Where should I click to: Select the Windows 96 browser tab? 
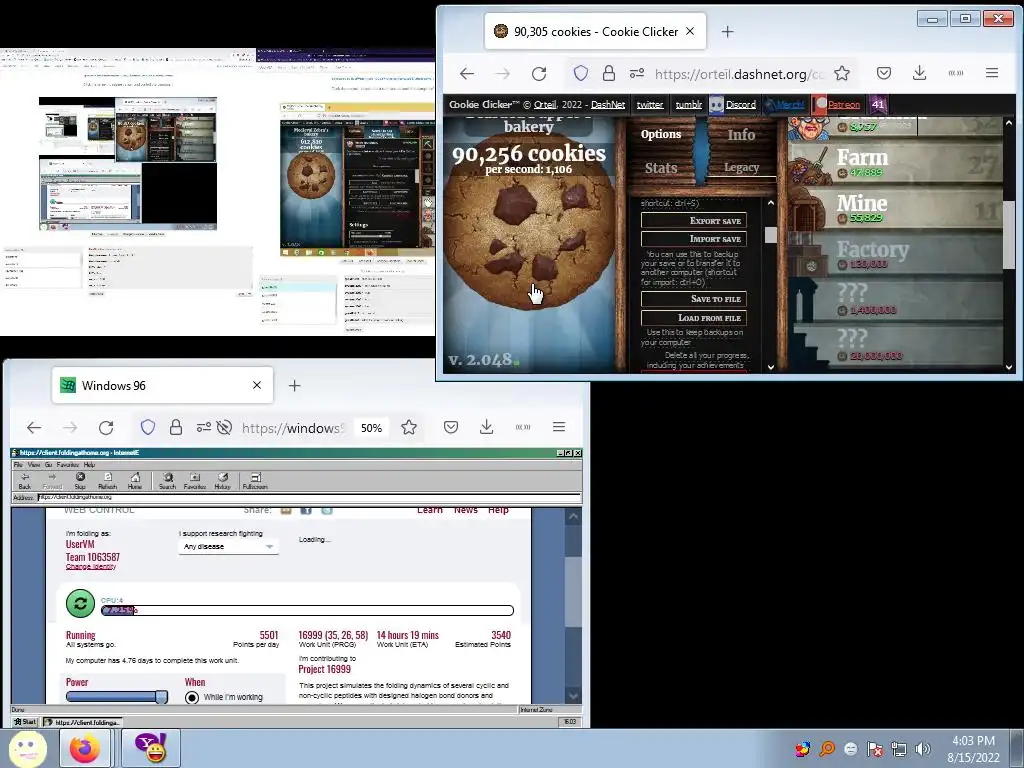click(x=163, y=385)
